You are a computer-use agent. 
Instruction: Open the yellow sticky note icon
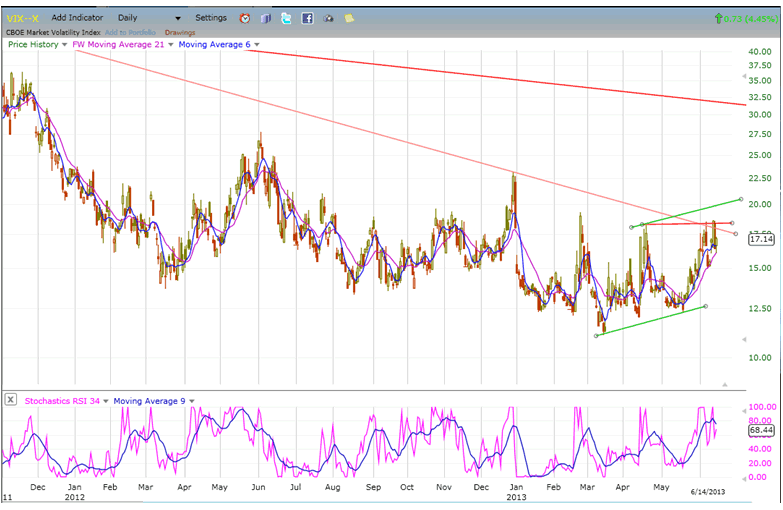point(348,18)
